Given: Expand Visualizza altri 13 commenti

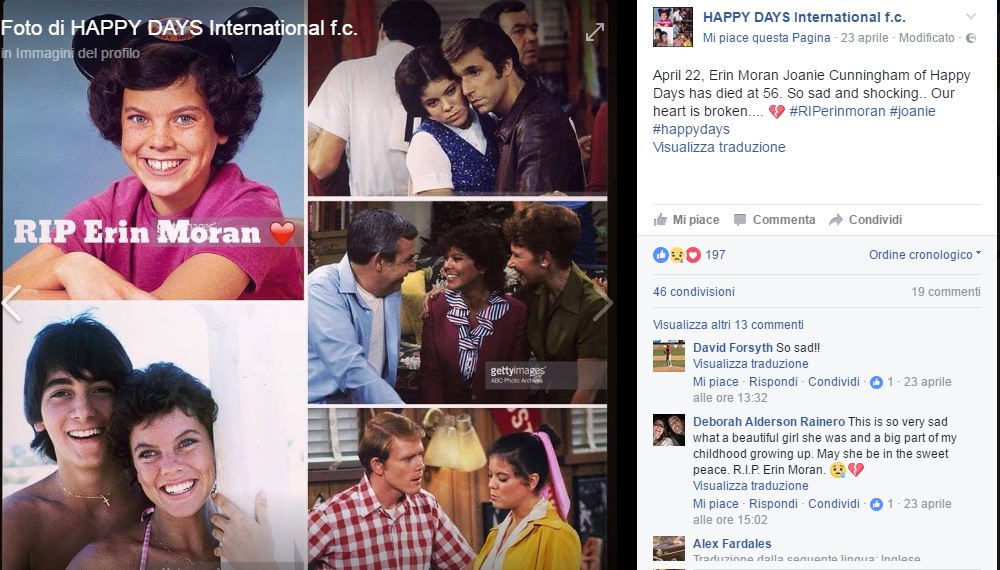Looking at the screenshot, I should (728, 325).
